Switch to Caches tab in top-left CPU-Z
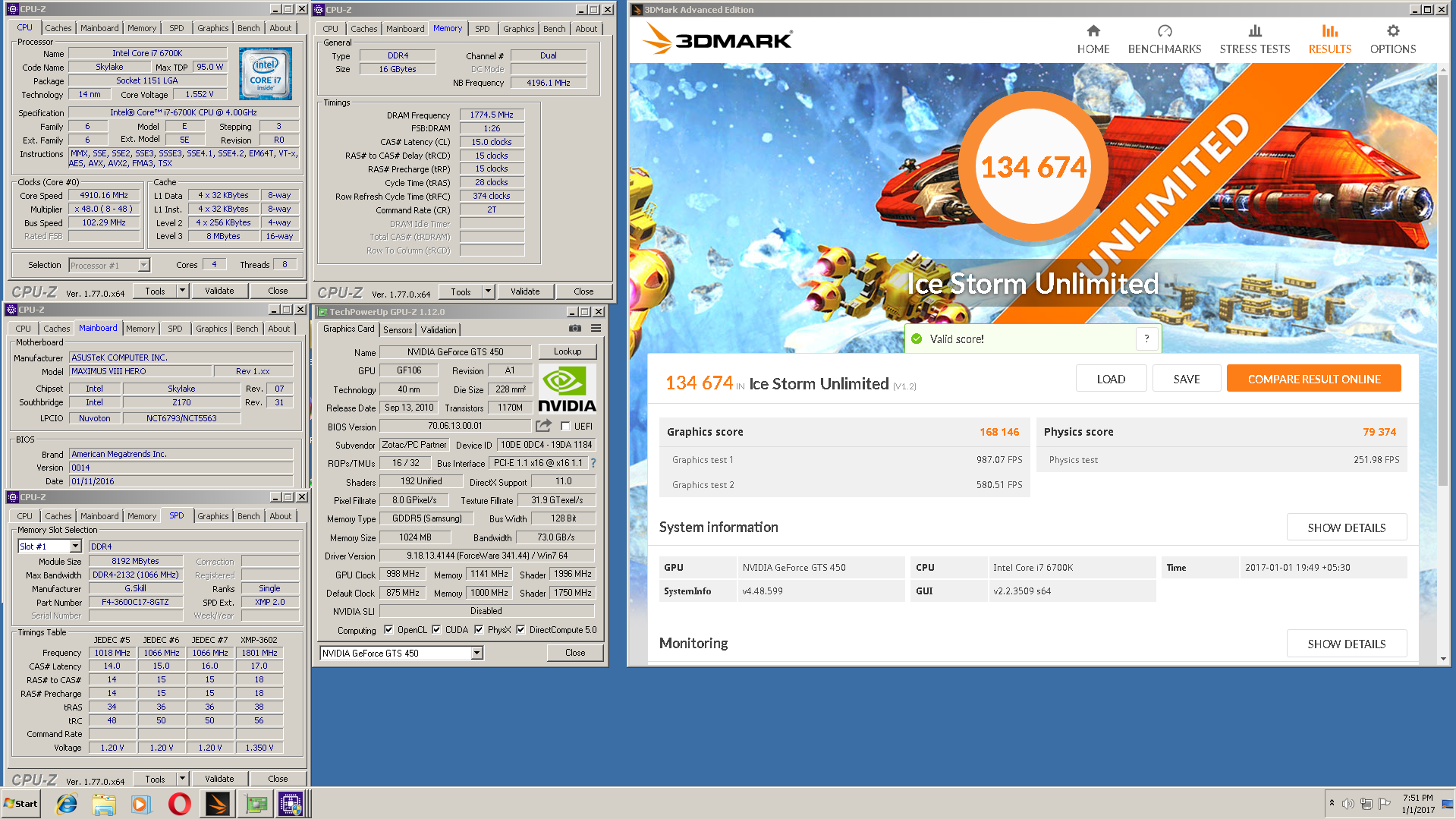 [x=58, y=28]
